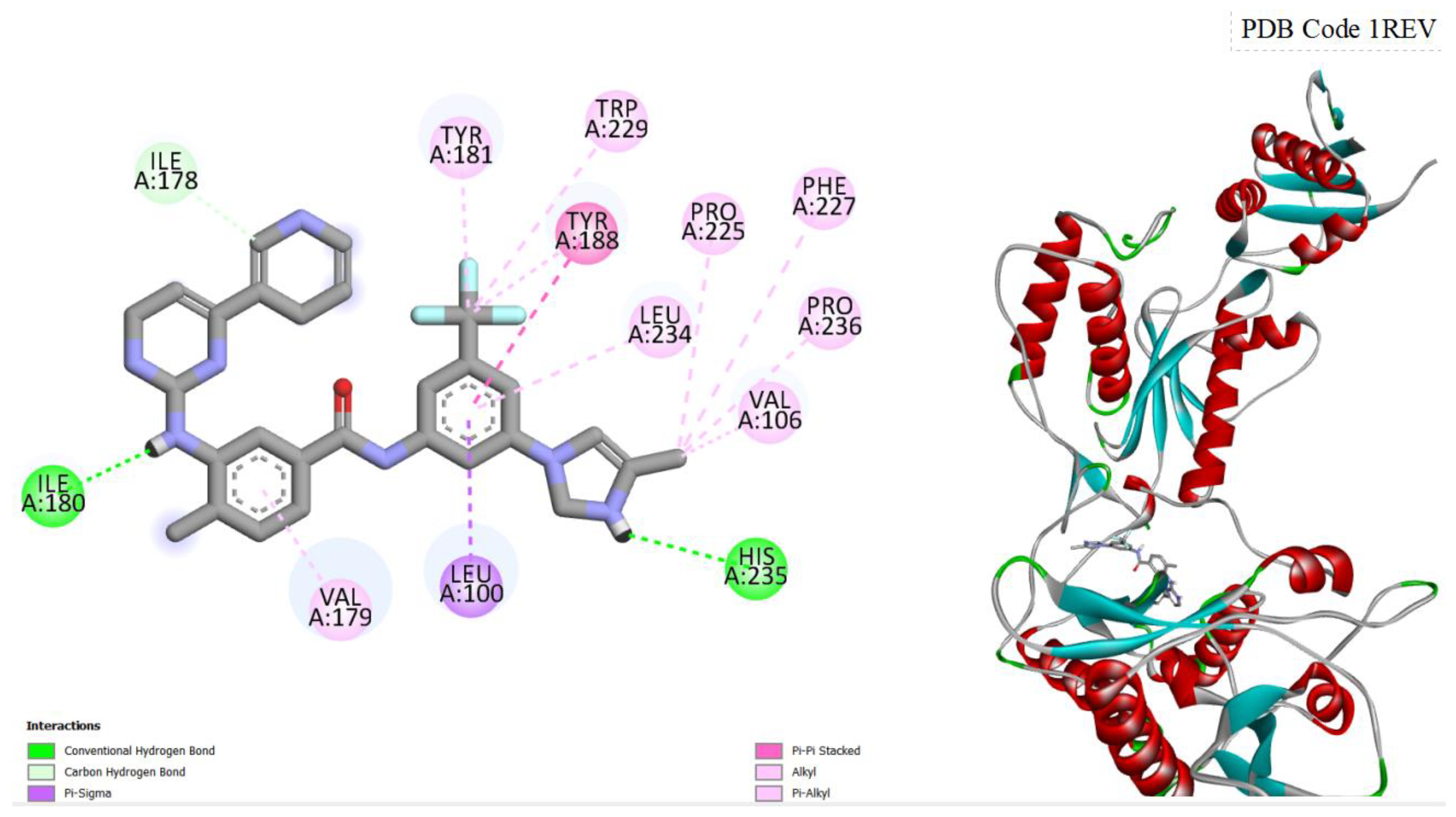
Task: Click the Interactions legend heading
Action: click(63, 726)
